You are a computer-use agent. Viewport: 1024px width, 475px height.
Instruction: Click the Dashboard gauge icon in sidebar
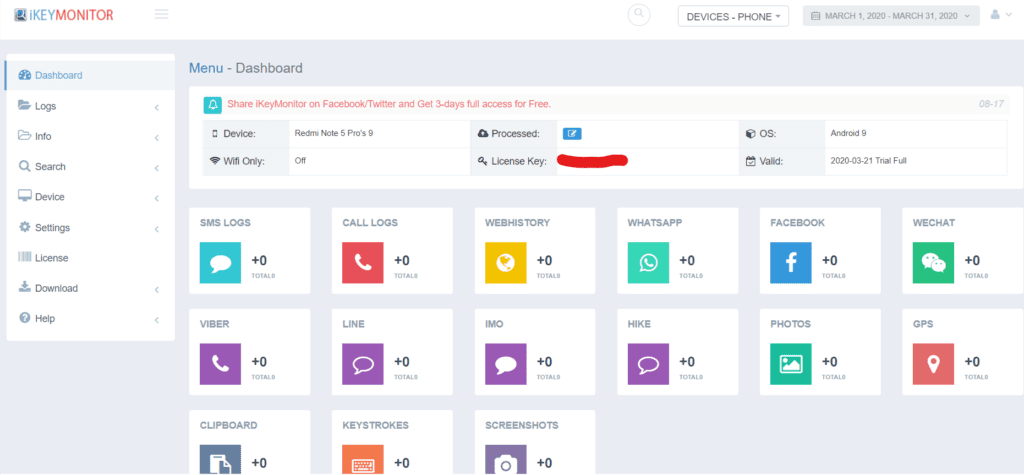tap(25, 75)
